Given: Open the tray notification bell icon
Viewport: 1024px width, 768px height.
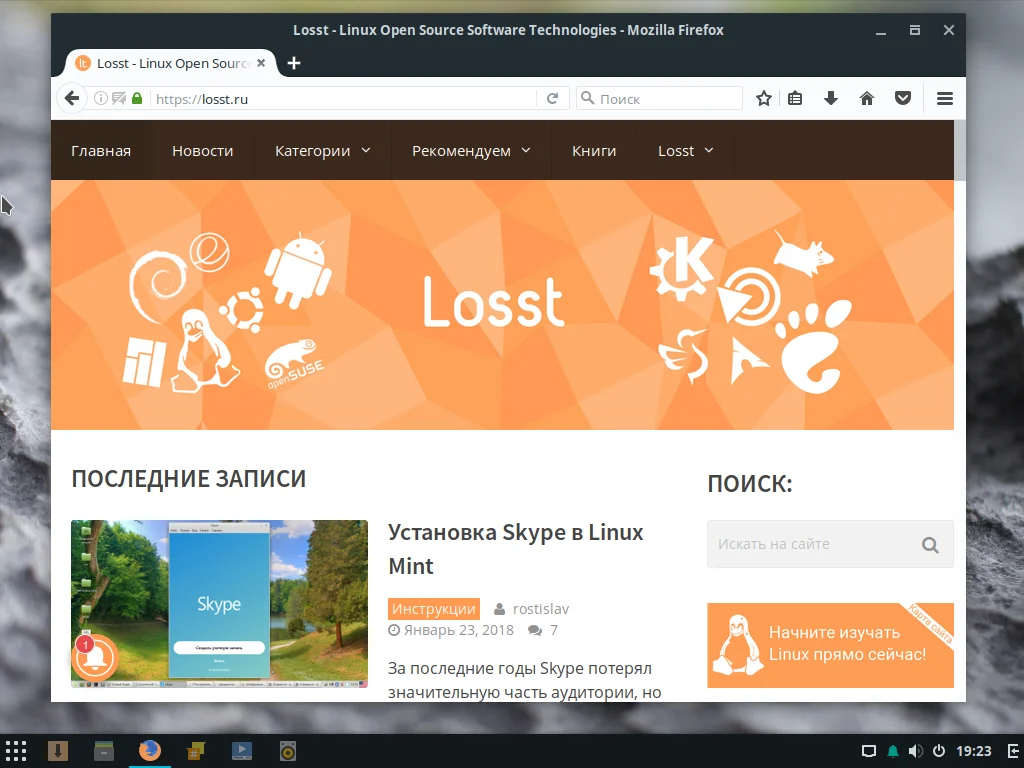Looking at the screenshot, I should (x=893, y=751).
